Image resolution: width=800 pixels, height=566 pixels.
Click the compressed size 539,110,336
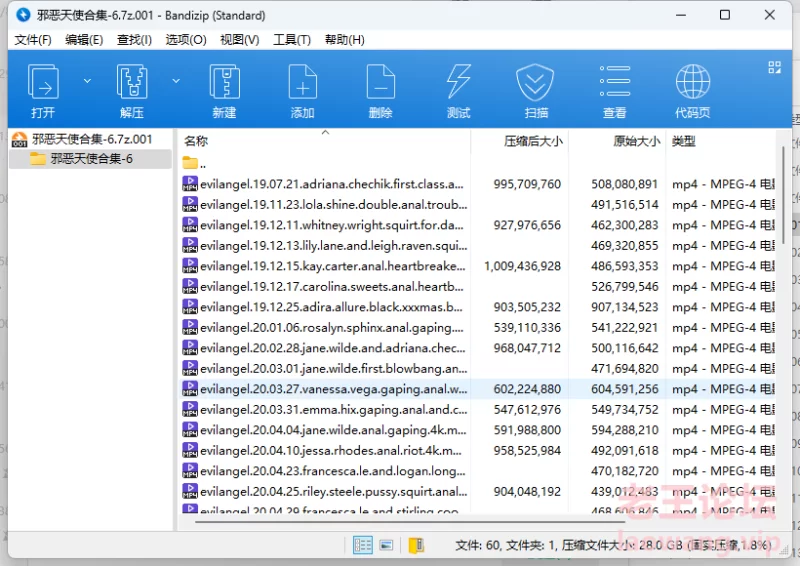527,327
